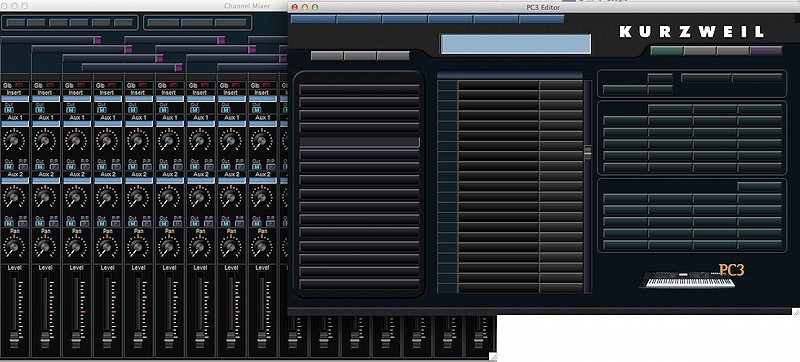Viewport: 800px width, 362px height.
Task: Toggle the red Glb LED on second mixer strip
Action: [50, 85]
